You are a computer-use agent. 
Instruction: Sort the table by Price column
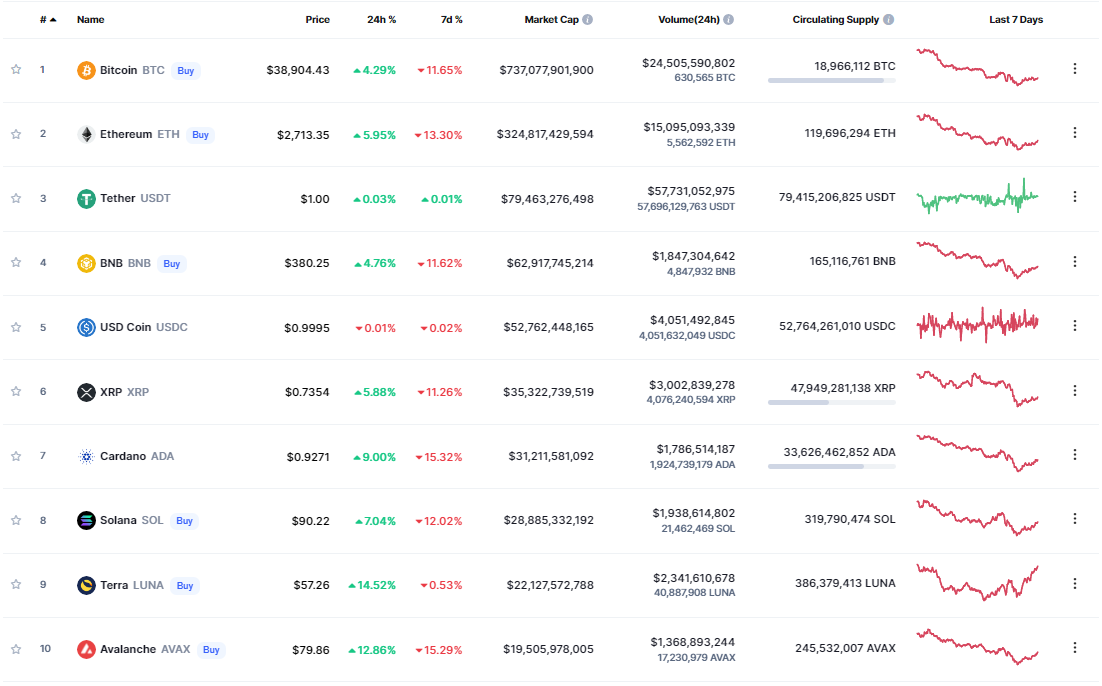[318, 20]
